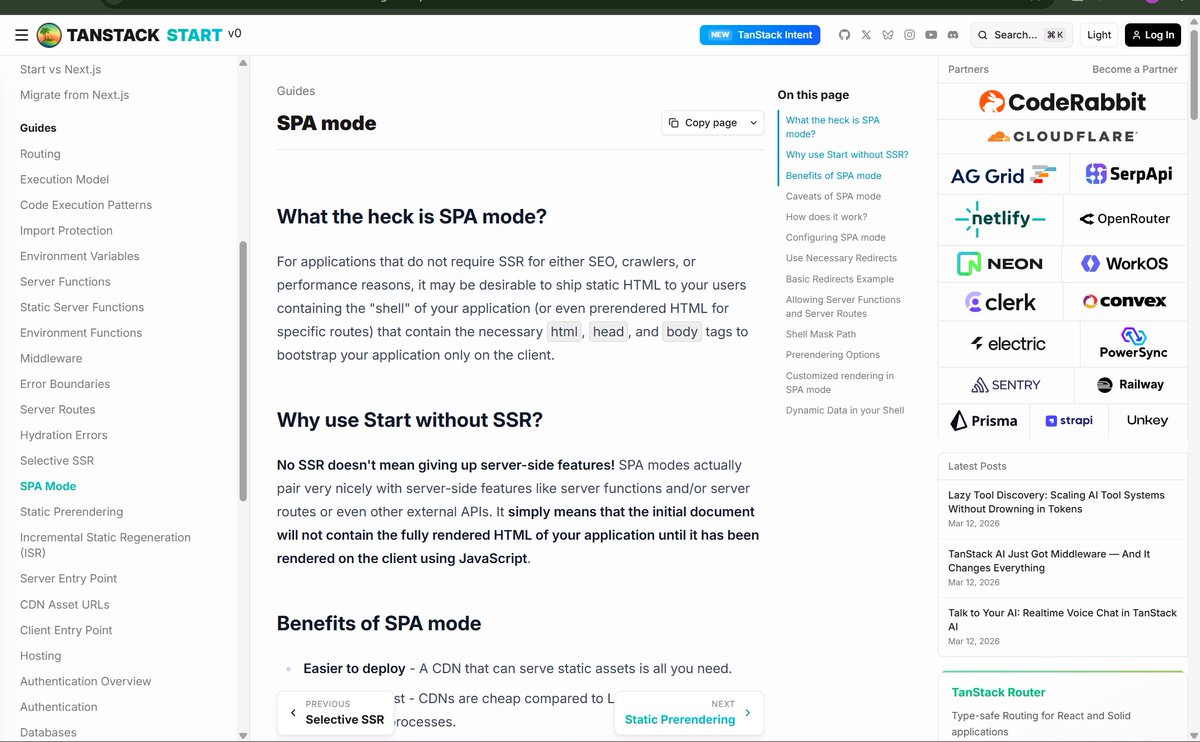Jump to 'Dynamic Data in your Shell'
This screenshot has width=1200, height=742.
(845, 411)
